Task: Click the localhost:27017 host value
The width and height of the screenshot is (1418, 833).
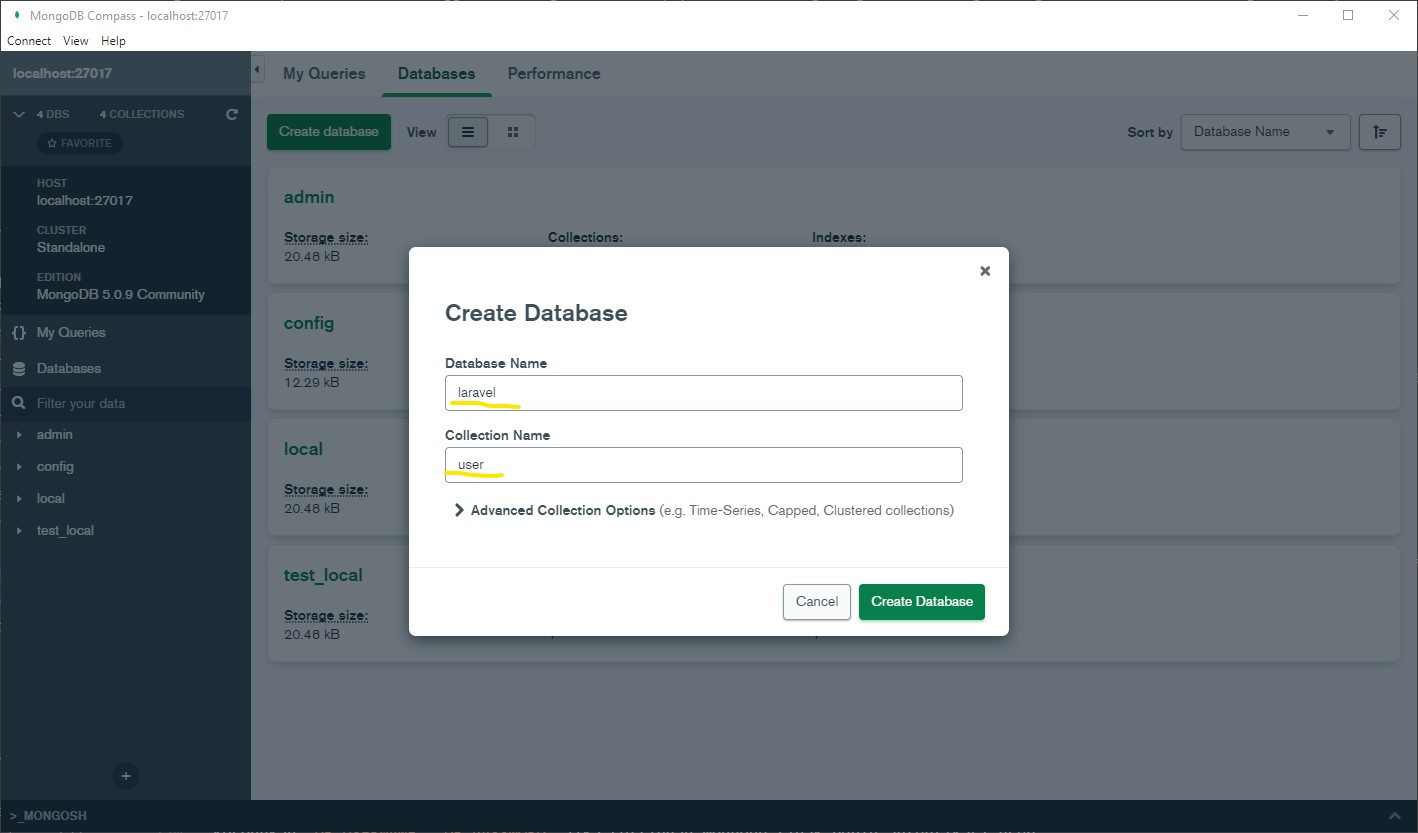Action: point(85,201)
